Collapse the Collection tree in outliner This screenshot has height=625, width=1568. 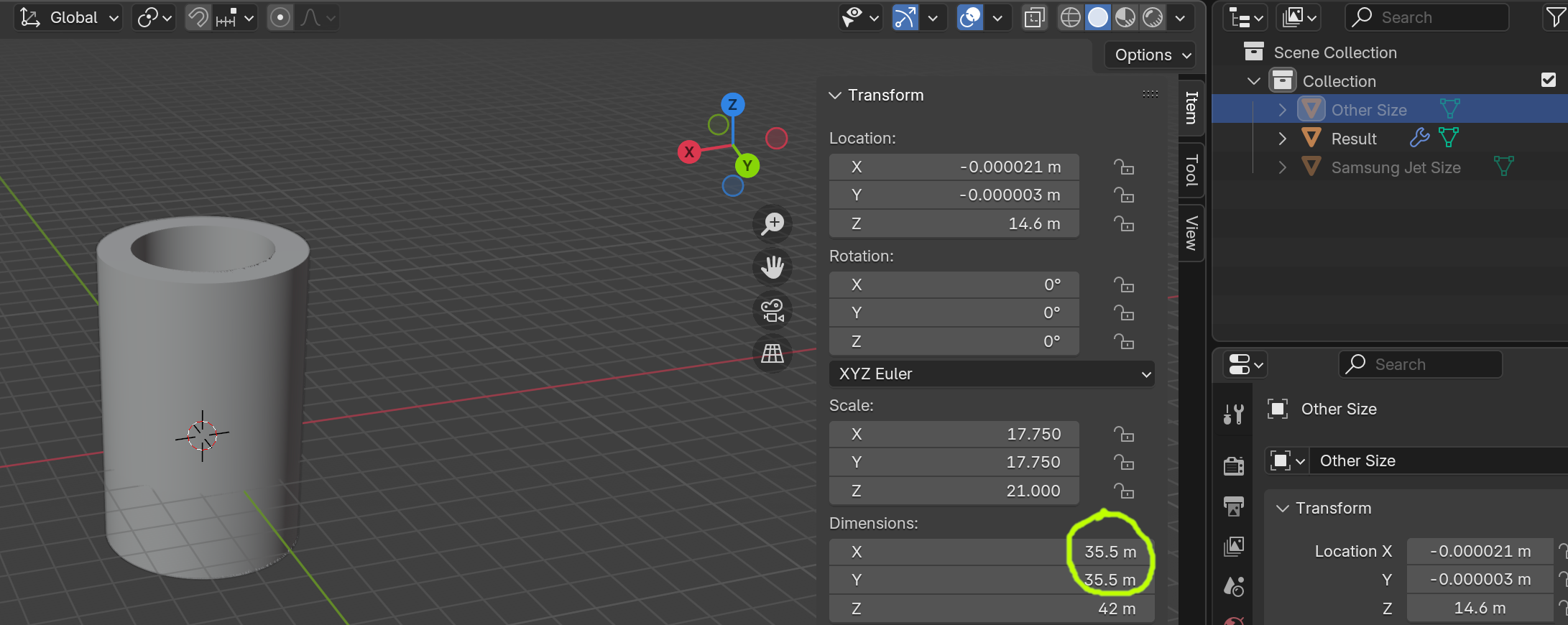click(x=1254, y=80)
